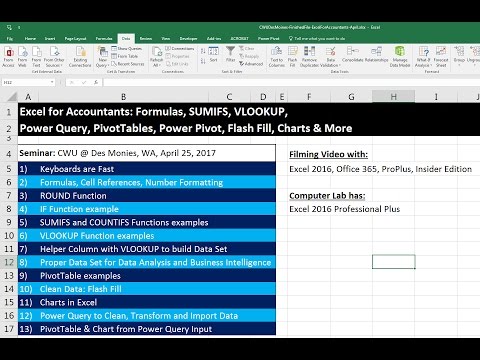Click the Consolidate tool
Viewport: 480px width, 360px height.
tap(353, 54)
